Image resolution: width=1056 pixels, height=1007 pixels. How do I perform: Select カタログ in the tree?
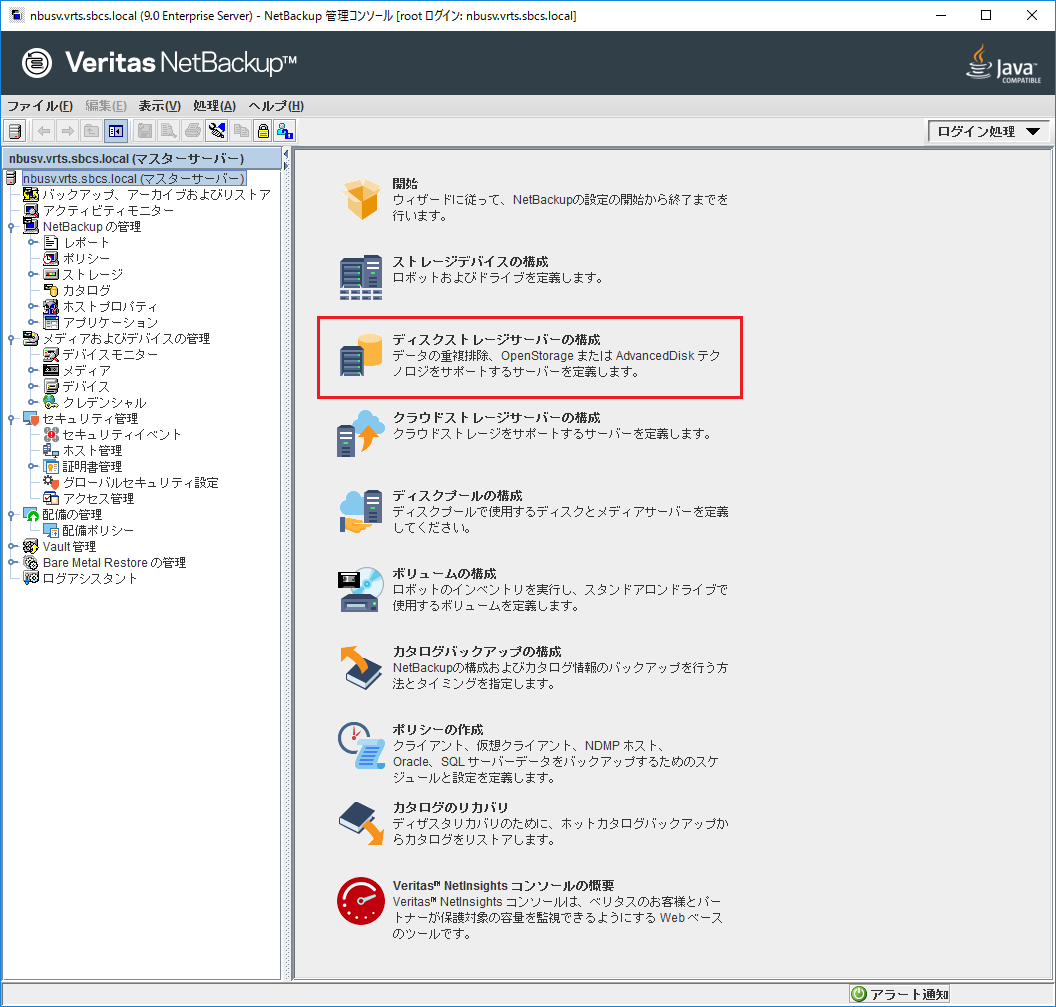[86, 290]
